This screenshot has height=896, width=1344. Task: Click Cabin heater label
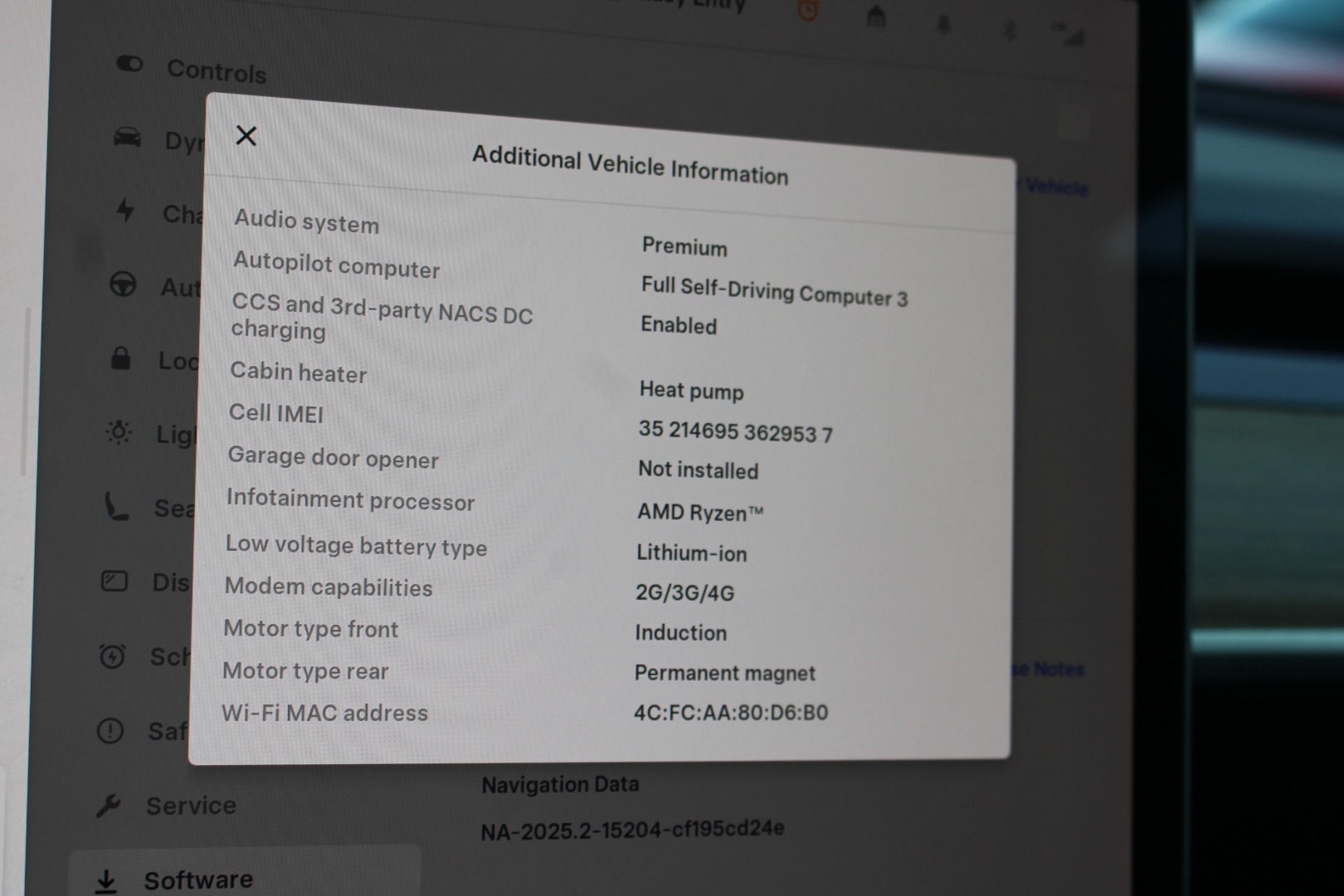click(x=298, y=372)
